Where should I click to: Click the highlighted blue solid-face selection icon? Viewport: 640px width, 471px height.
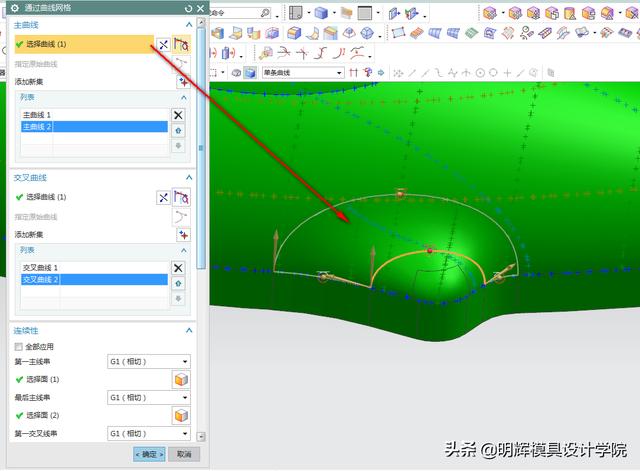[250, 73]
